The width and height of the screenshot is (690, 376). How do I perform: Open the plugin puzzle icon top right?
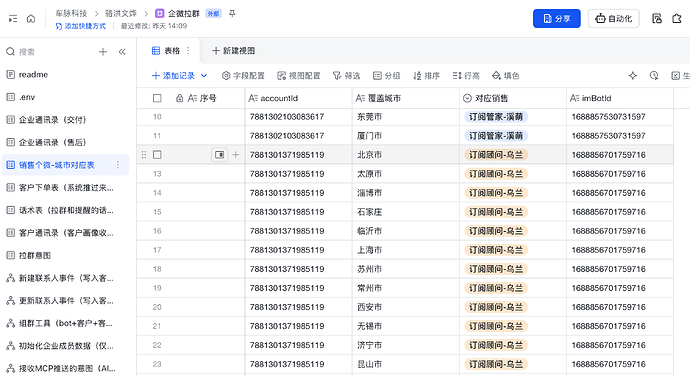[677, 18]
